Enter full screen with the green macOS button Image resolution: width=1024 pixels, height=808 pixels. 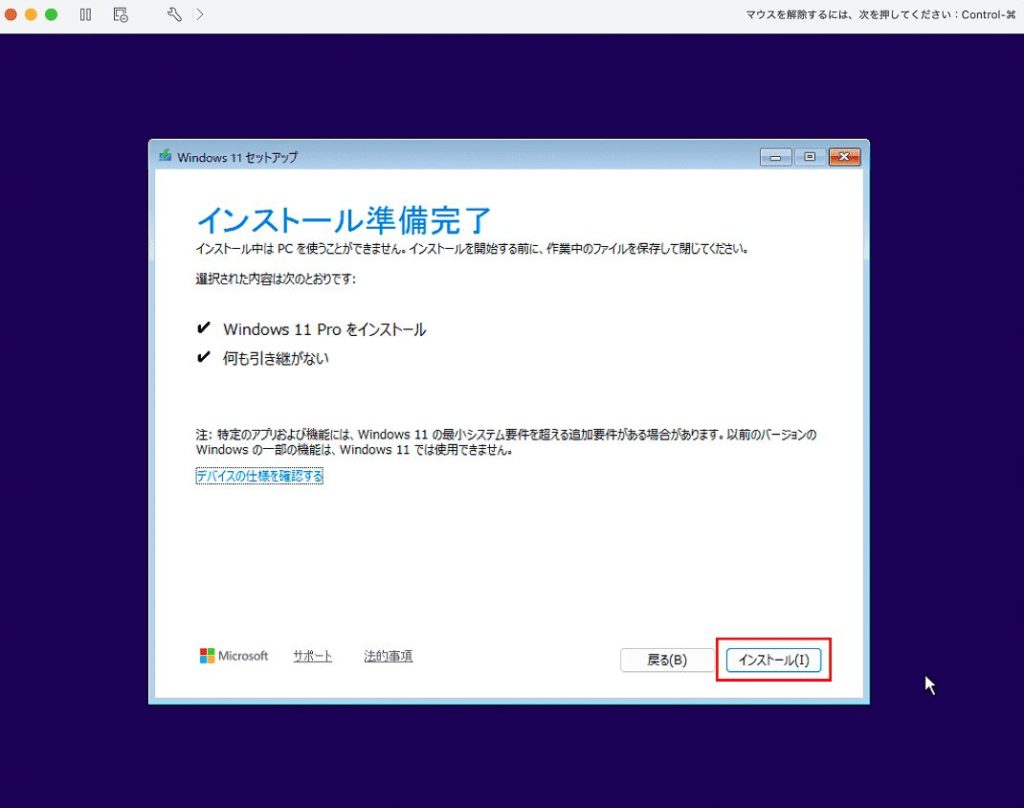[51, 14]
